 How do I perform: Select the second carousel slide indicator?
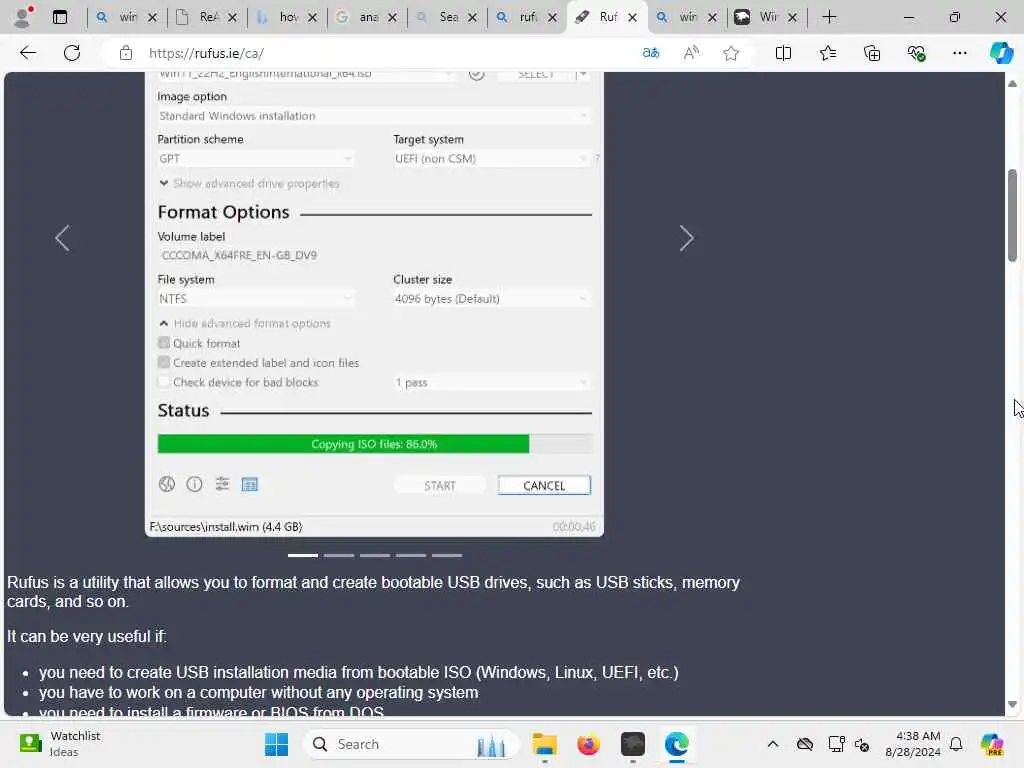click(x=339, y=555)
